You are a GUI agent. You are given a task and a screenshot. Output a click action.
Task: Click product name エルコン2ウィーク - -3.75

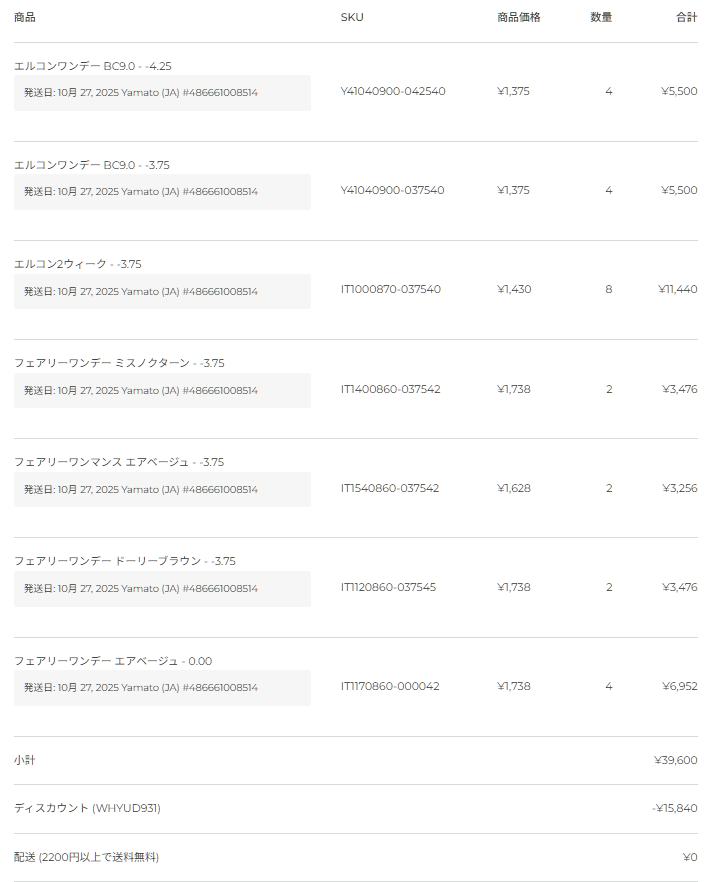click(x=77, y=264)
